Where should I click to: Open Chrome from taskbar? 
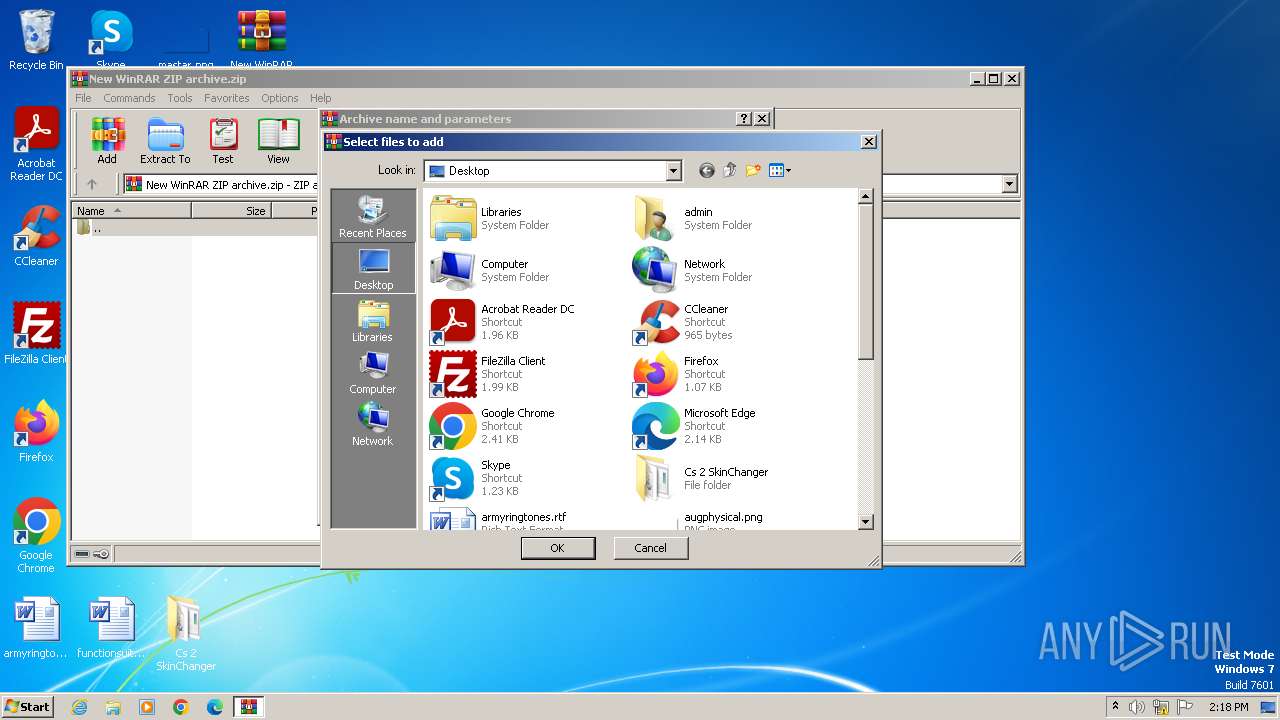[181, 707]
